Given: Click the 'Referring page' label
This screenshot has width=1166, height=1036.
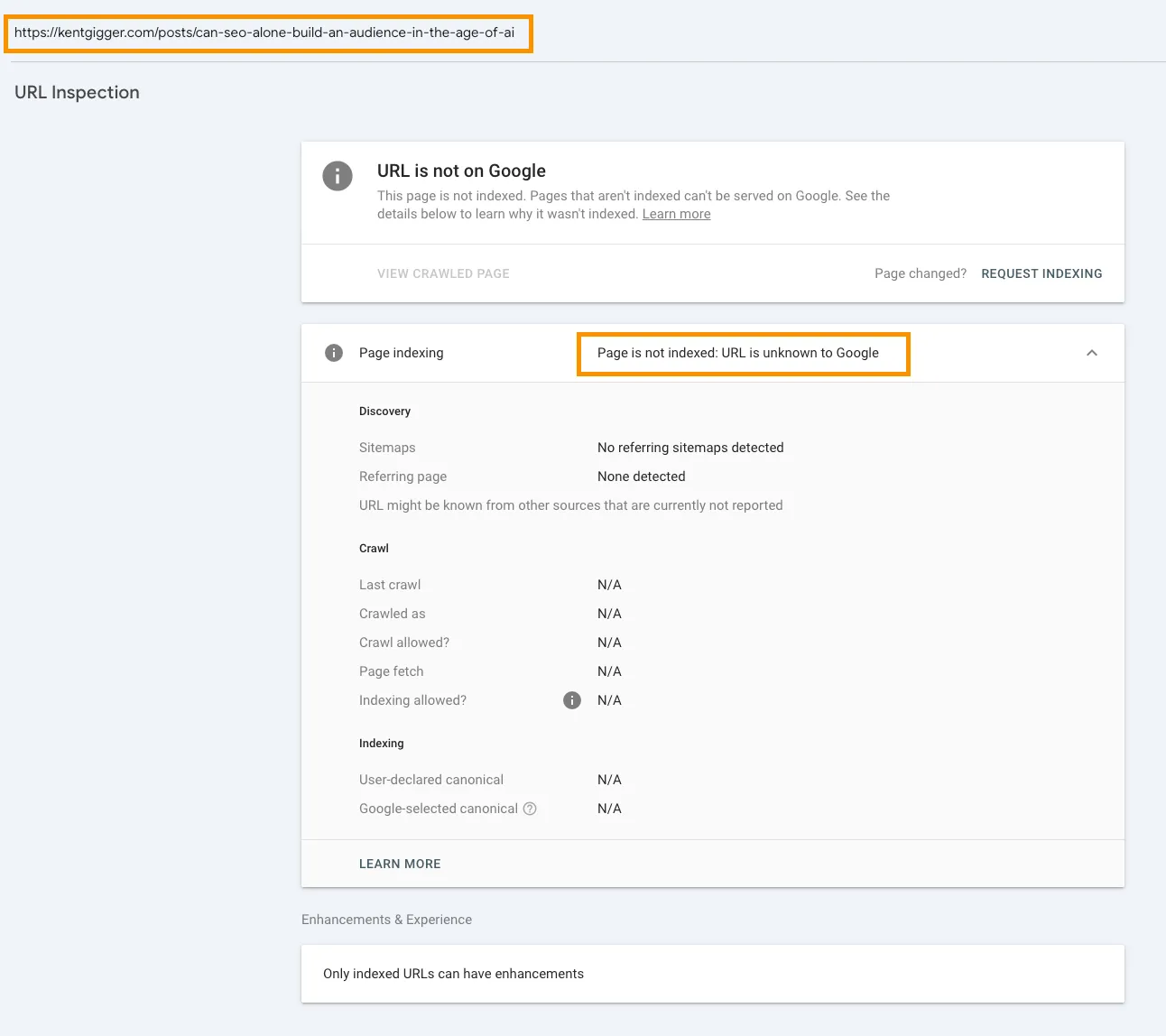Looking at the screenshot, I should pos(403,476).
